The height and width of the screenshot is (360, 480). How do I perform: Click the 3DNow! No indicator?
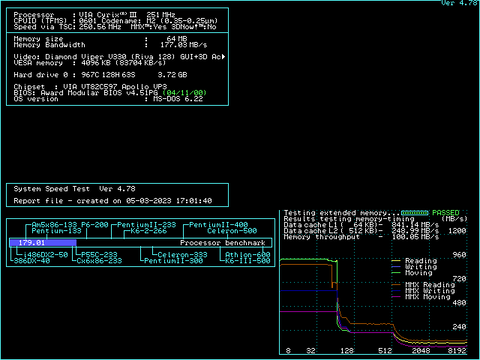[194, 27]
